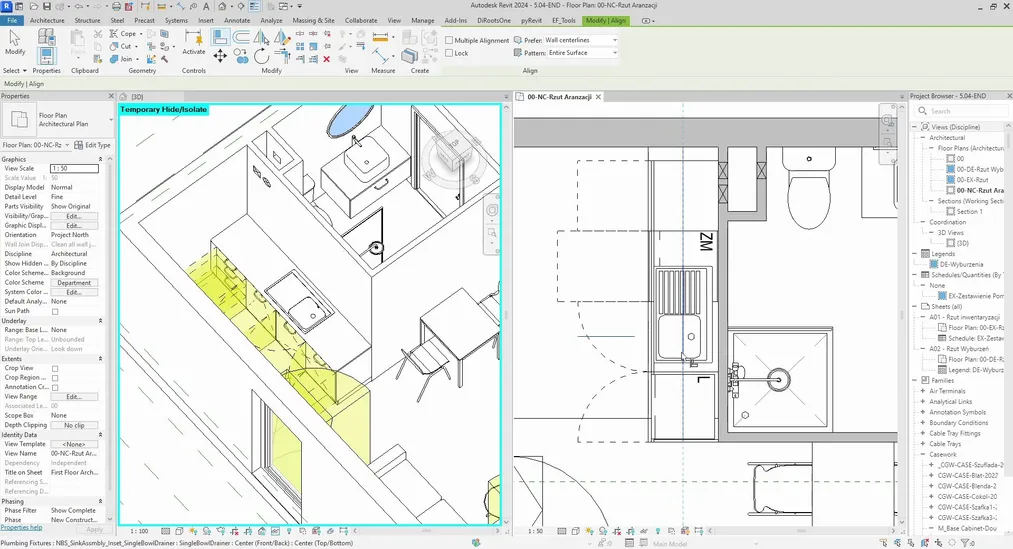Toggle the Annotation Crop checkbox
Screen dimensions: 1013x549
[x=55, y=388]
